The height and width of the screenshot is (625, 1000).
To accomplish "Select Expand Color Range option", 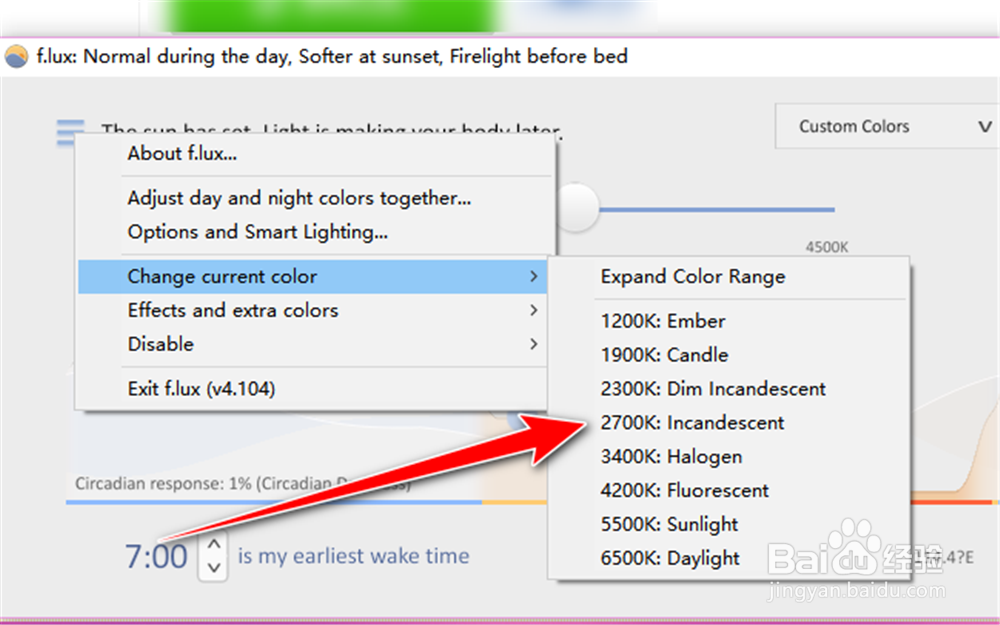I will [x=692, y=277].
